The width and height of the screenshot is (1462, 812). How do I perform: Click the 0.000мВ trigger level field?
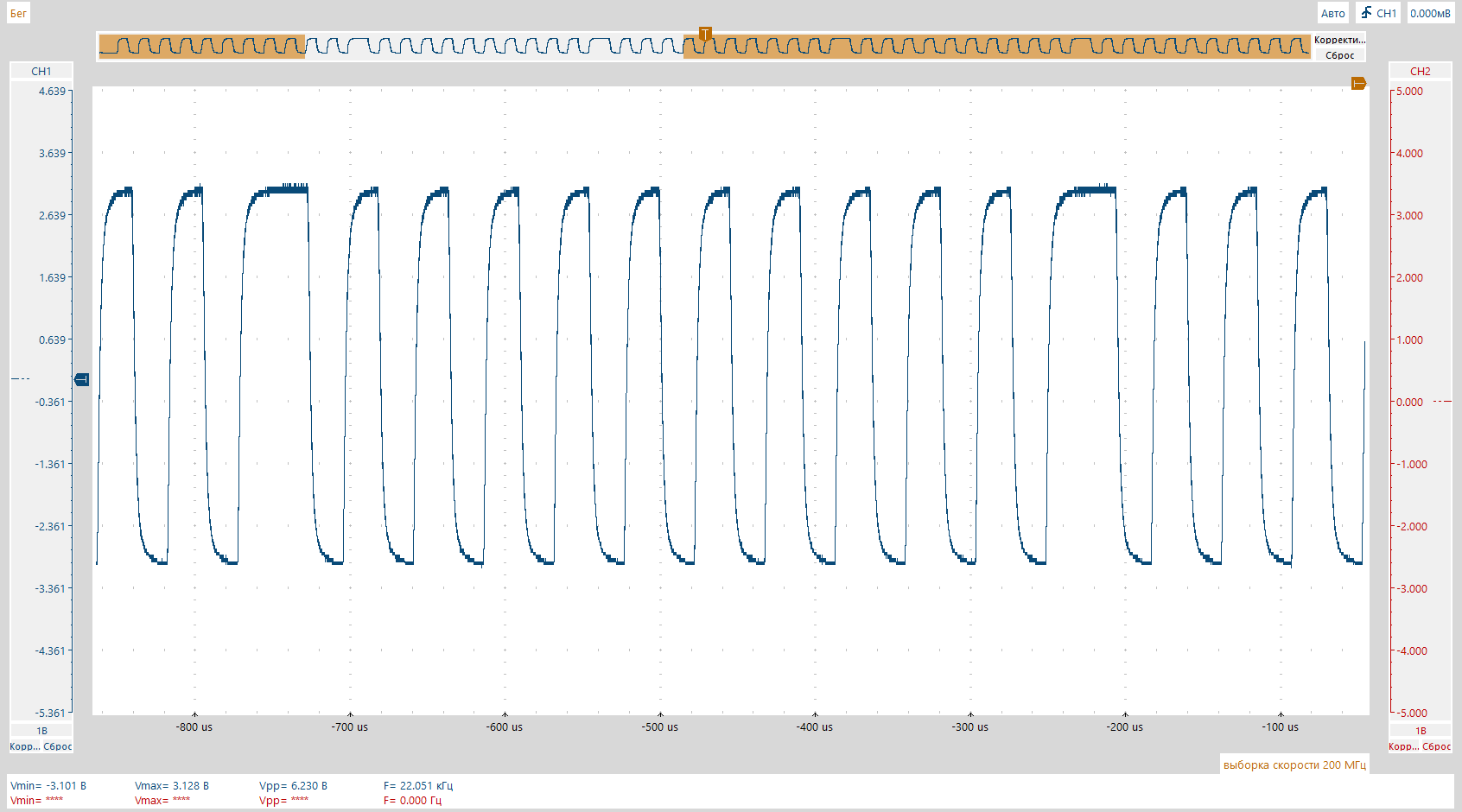1430,13
